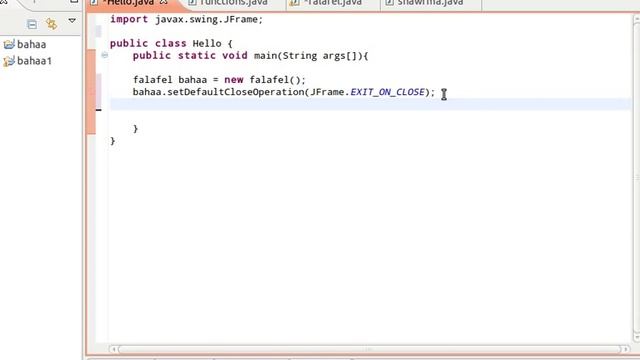Viewport: 640px width, 360px height.
Task: Click the bahaa project folder icon
Action: (9, 44)
